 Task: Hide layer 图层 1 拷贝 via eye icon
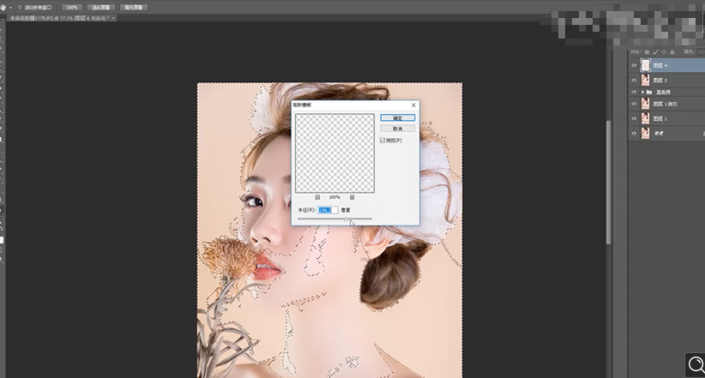tap(634, 104)
